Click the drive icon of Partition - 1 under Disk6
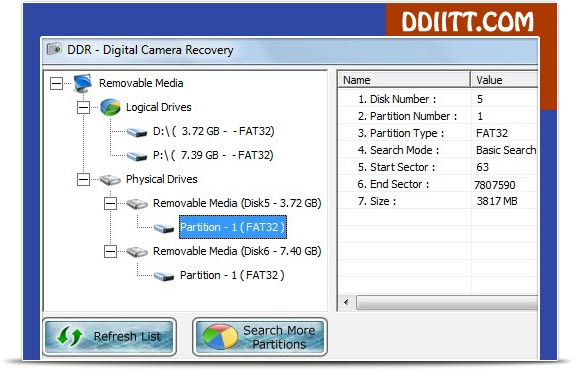 click(164, 276)
